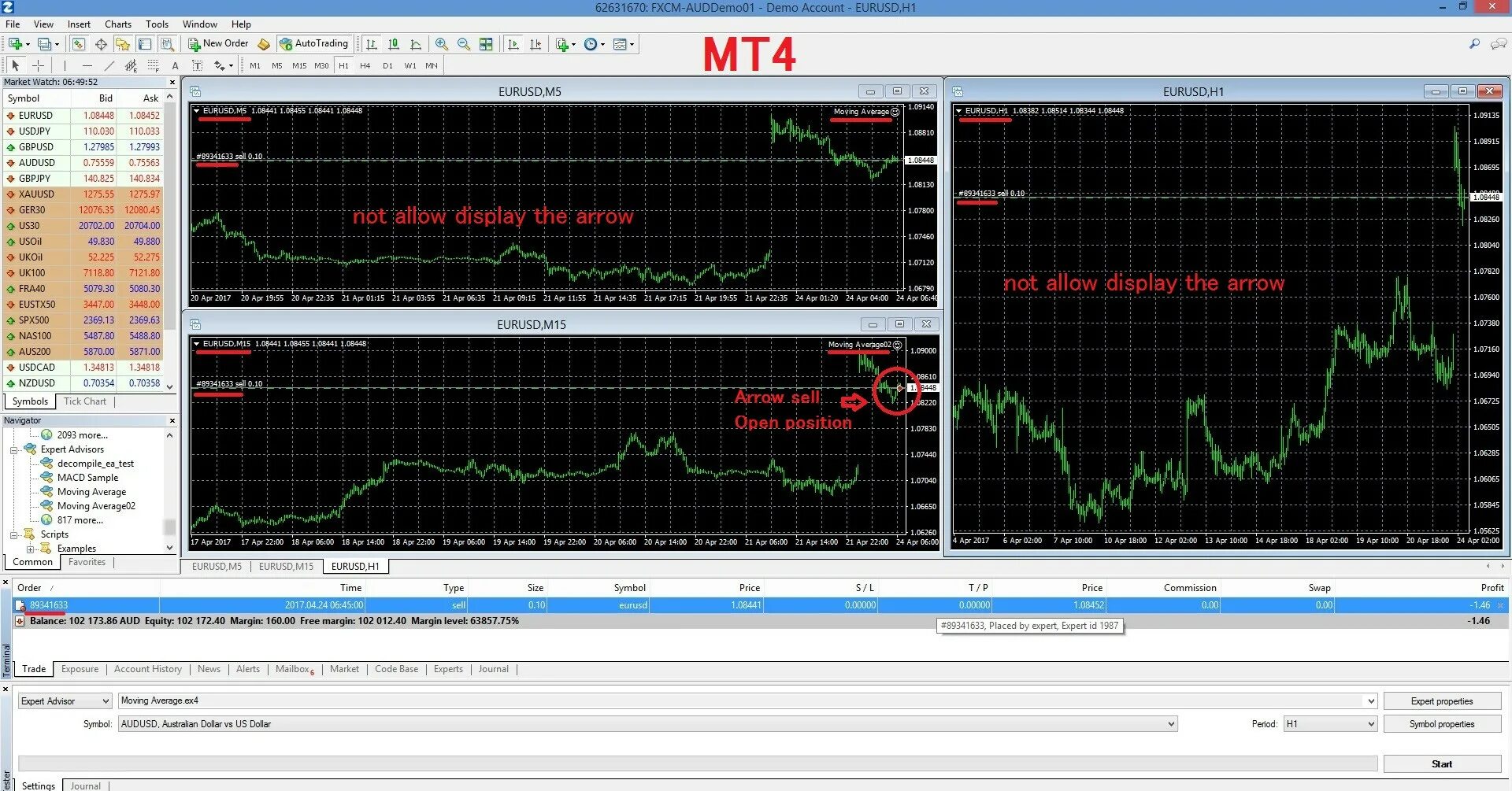
Task: Click the Navigator vertical scrollbar
Action: [x=169, y=491]
